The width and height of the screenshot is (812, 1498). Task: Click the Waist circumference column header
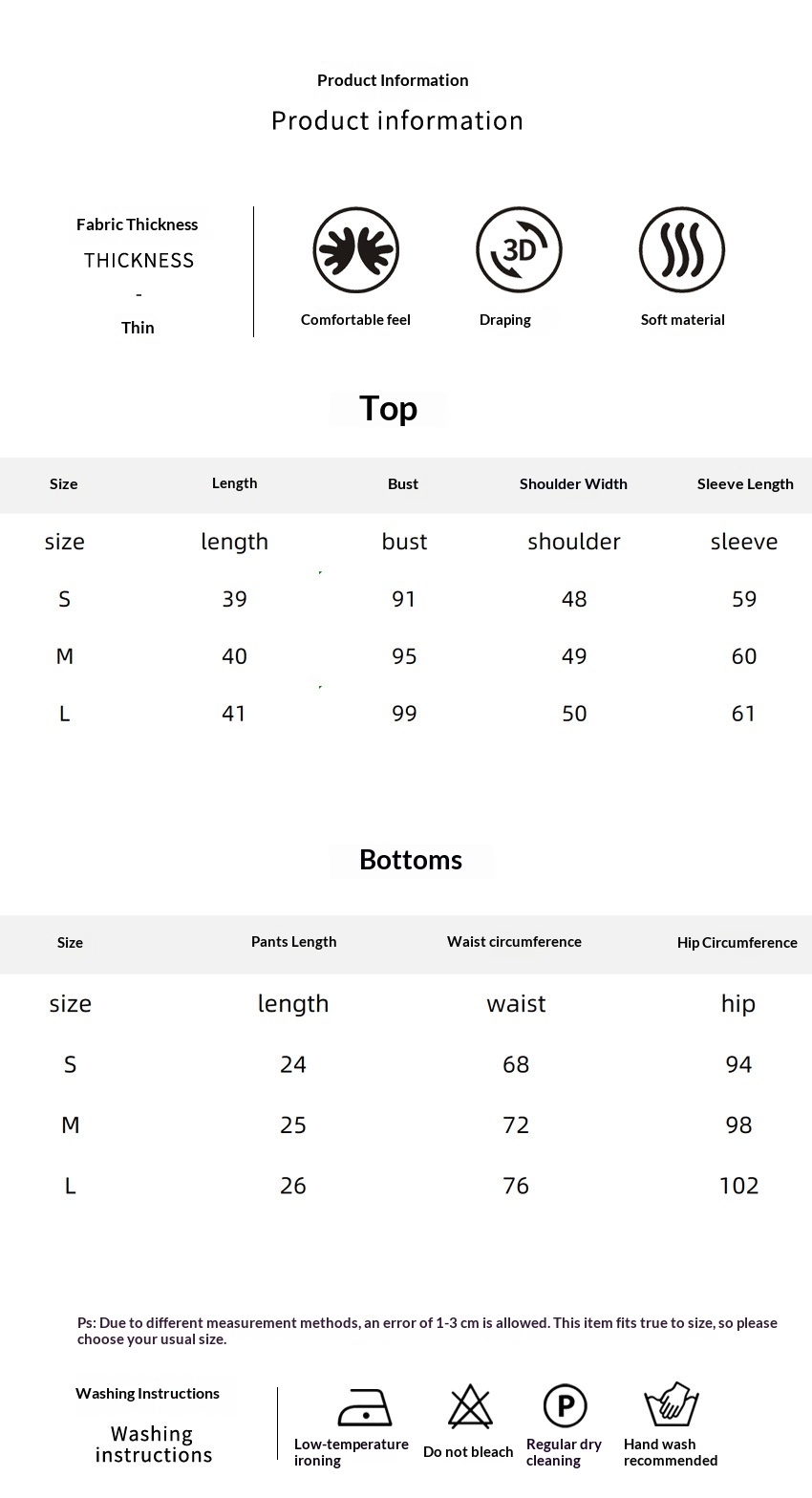click(514, 942)
